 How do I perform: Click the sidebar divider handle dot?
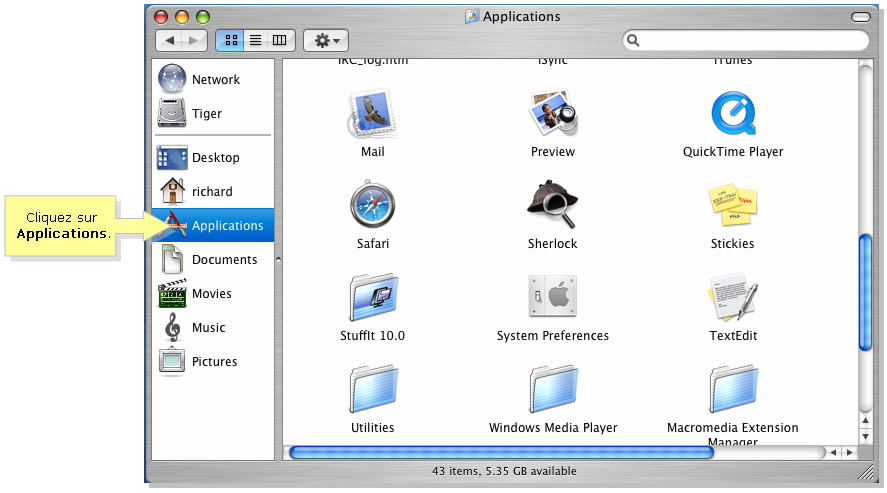click(278, 260)
